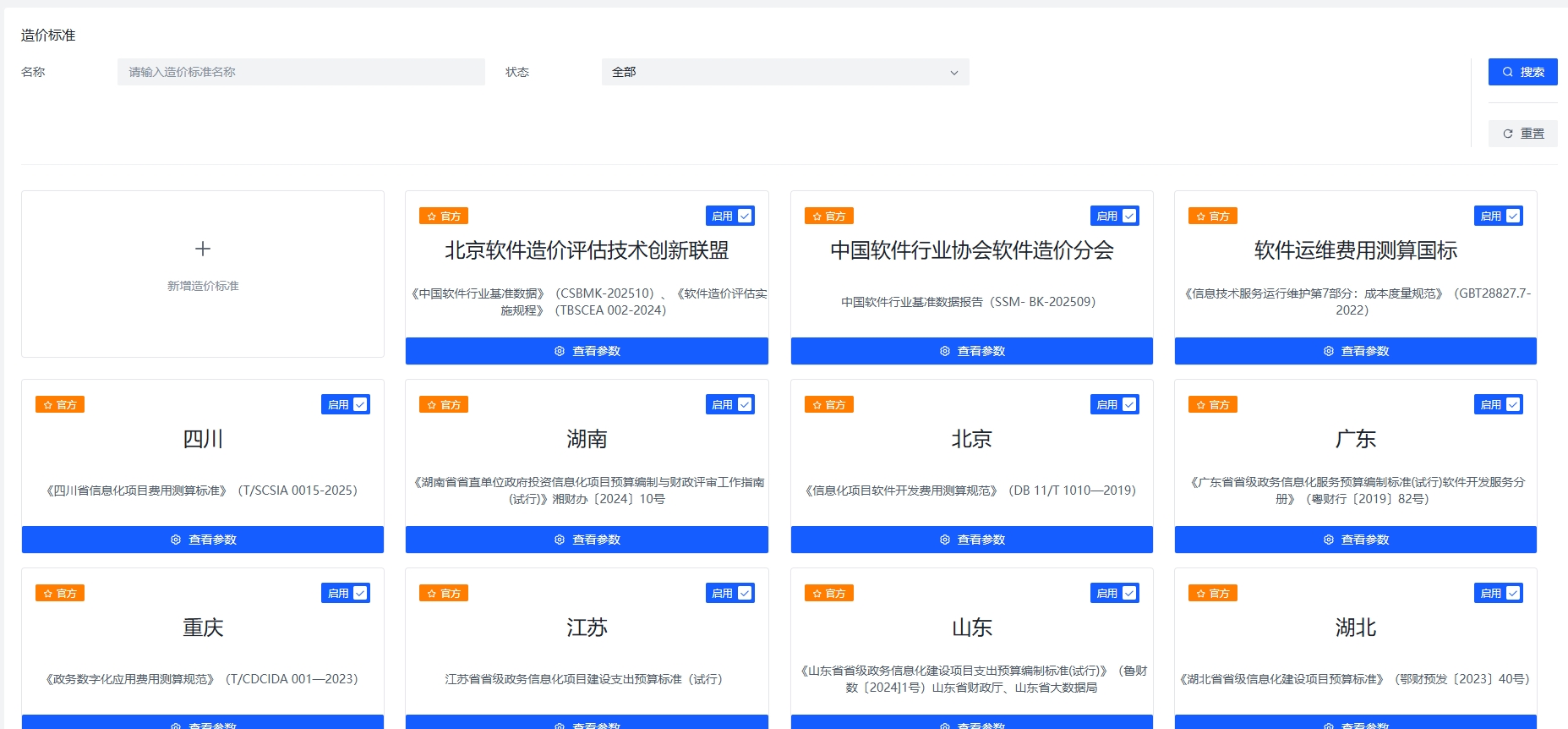Disable the 四川 standard via 启用 checkbox
Screen dimensions: 1568x729
coord(360,404)
